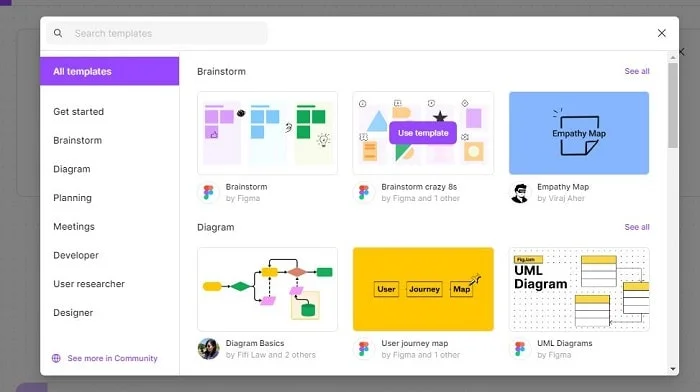Open the Meetings category
Screen dimensions: 700x392
point(74,226)
